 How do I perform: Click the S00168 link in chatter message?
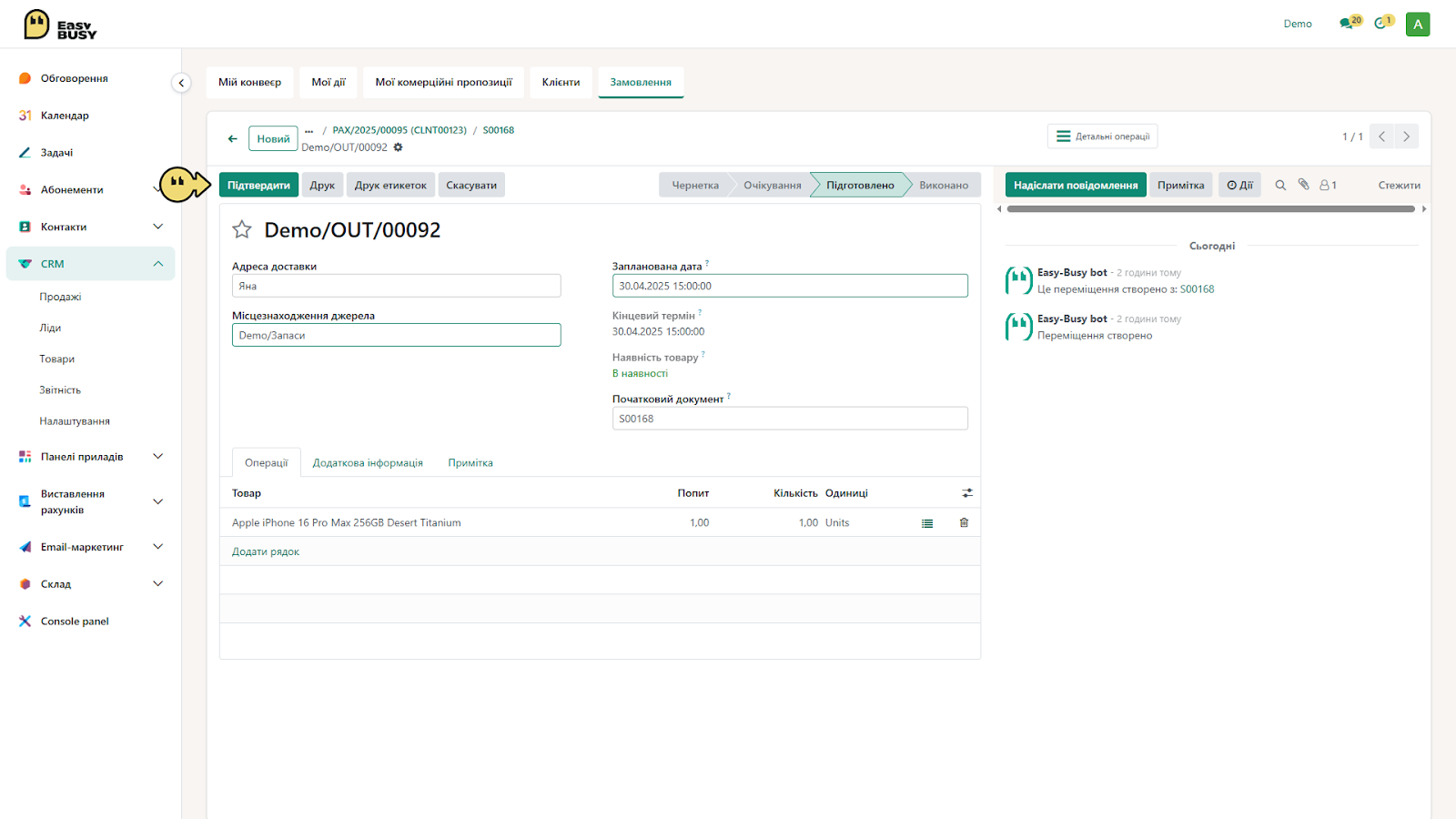click(x=1197, y=289)
